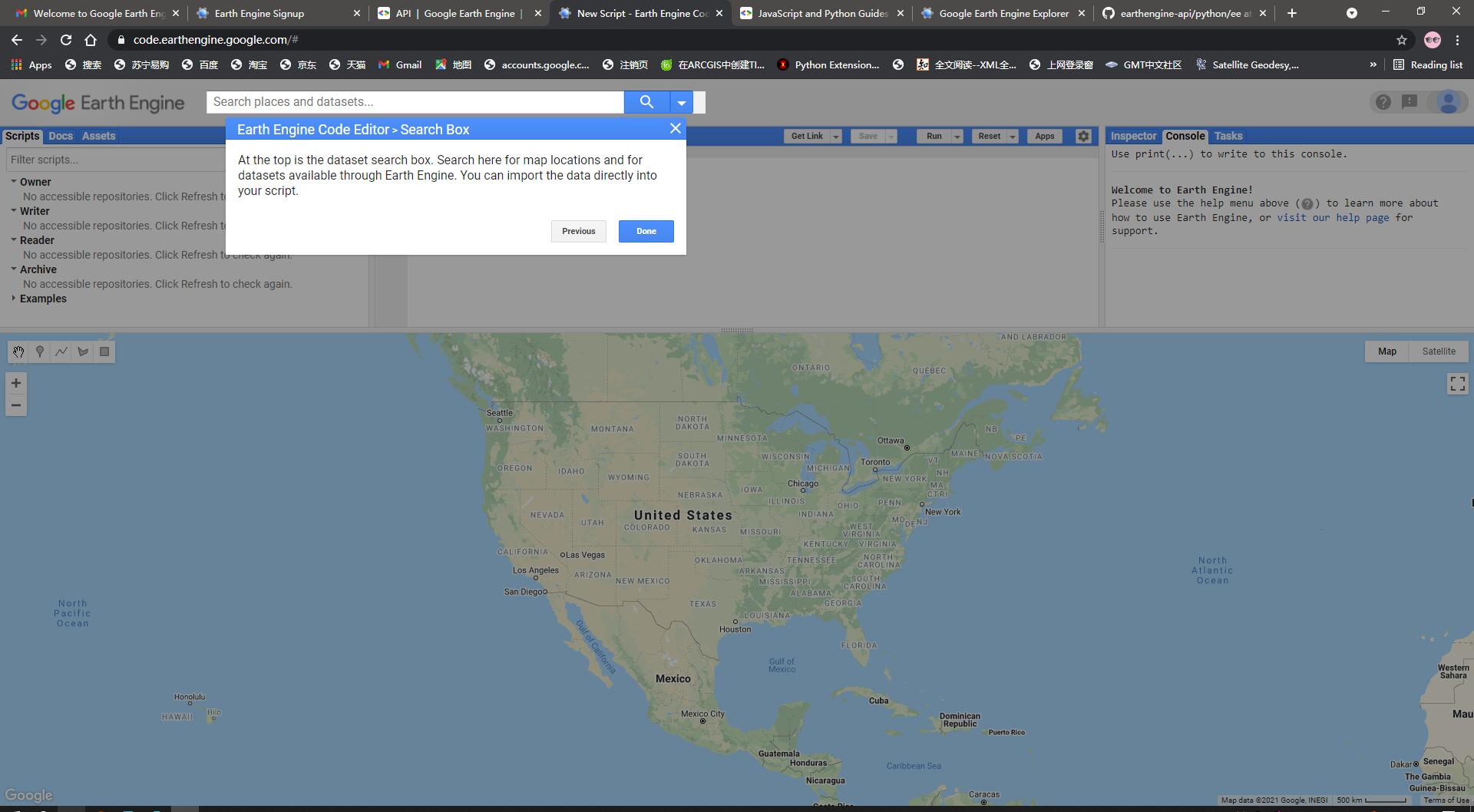Open the Terms of Use map link
The width and height of the screenshot is (1474, 812).
pyautogui.click(x=1446, y=800)
